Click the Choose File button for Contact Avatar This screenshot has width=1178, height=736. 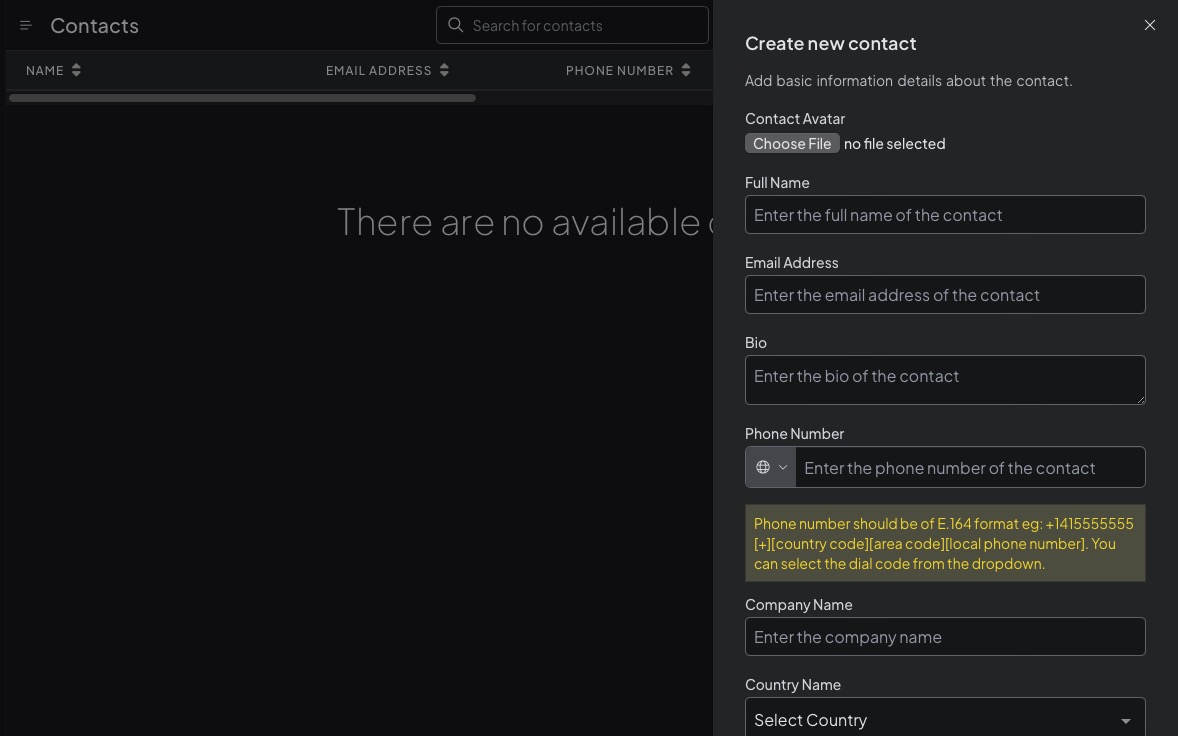point(792,143)
